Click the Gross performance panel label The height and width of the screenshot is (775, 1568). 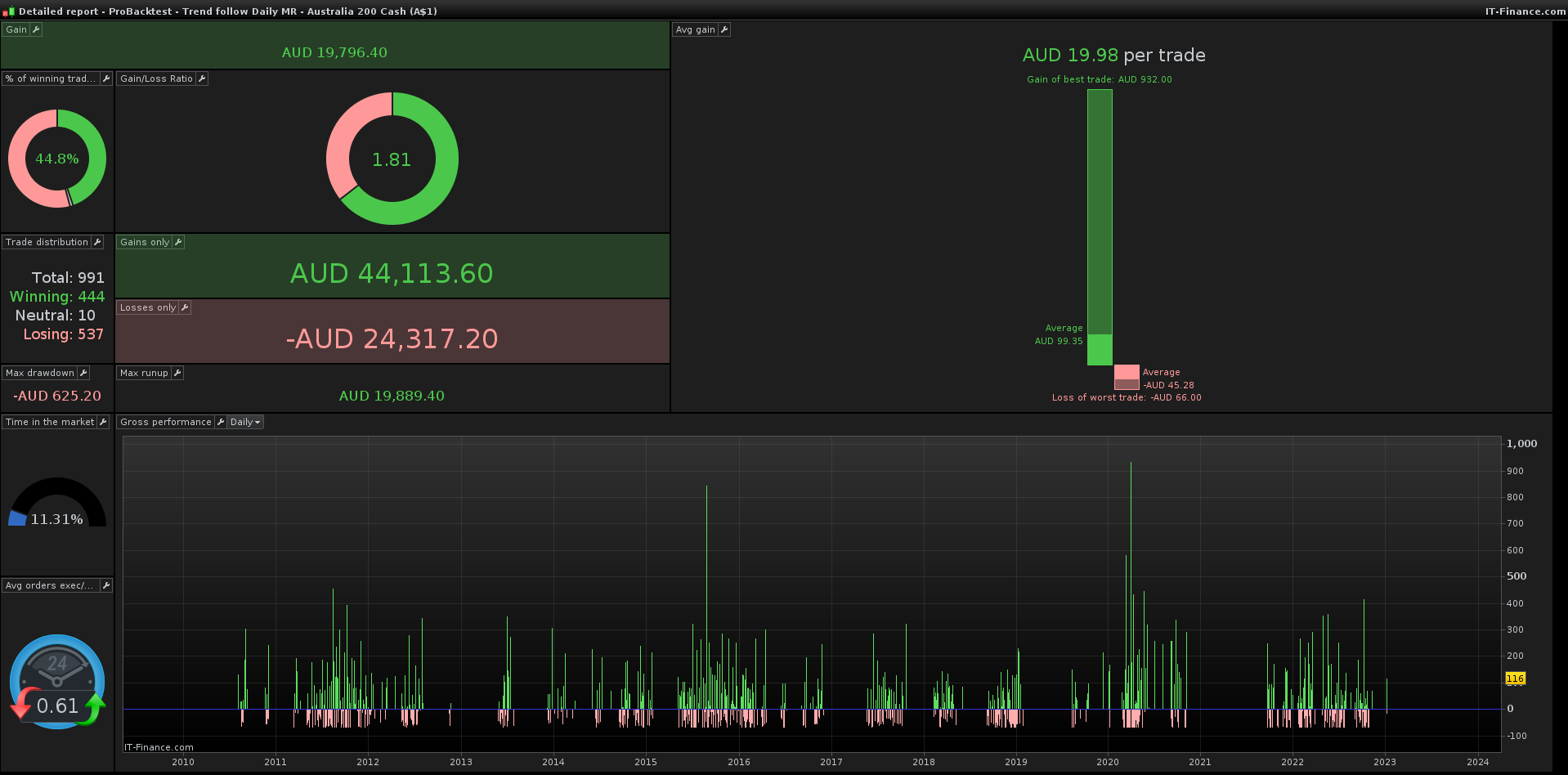[x=166, y=422]
